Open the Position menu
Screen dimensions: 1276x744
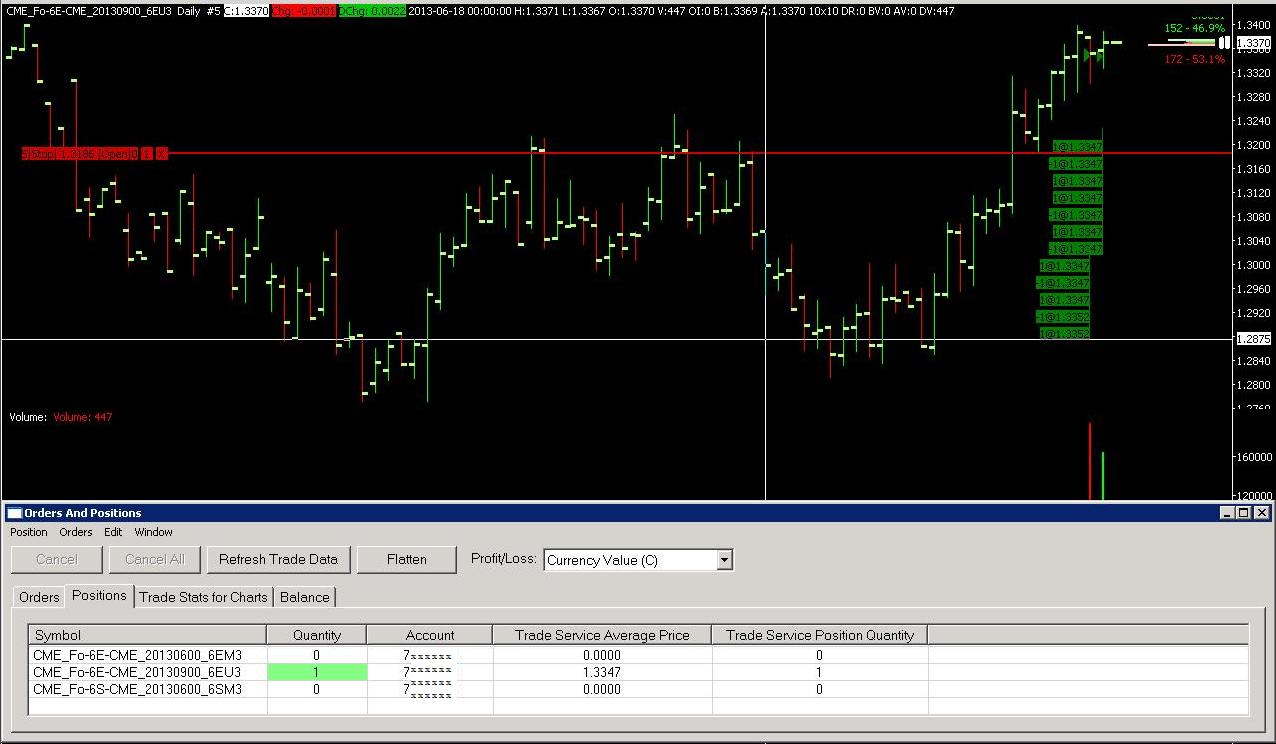click(x=29, y=532)
